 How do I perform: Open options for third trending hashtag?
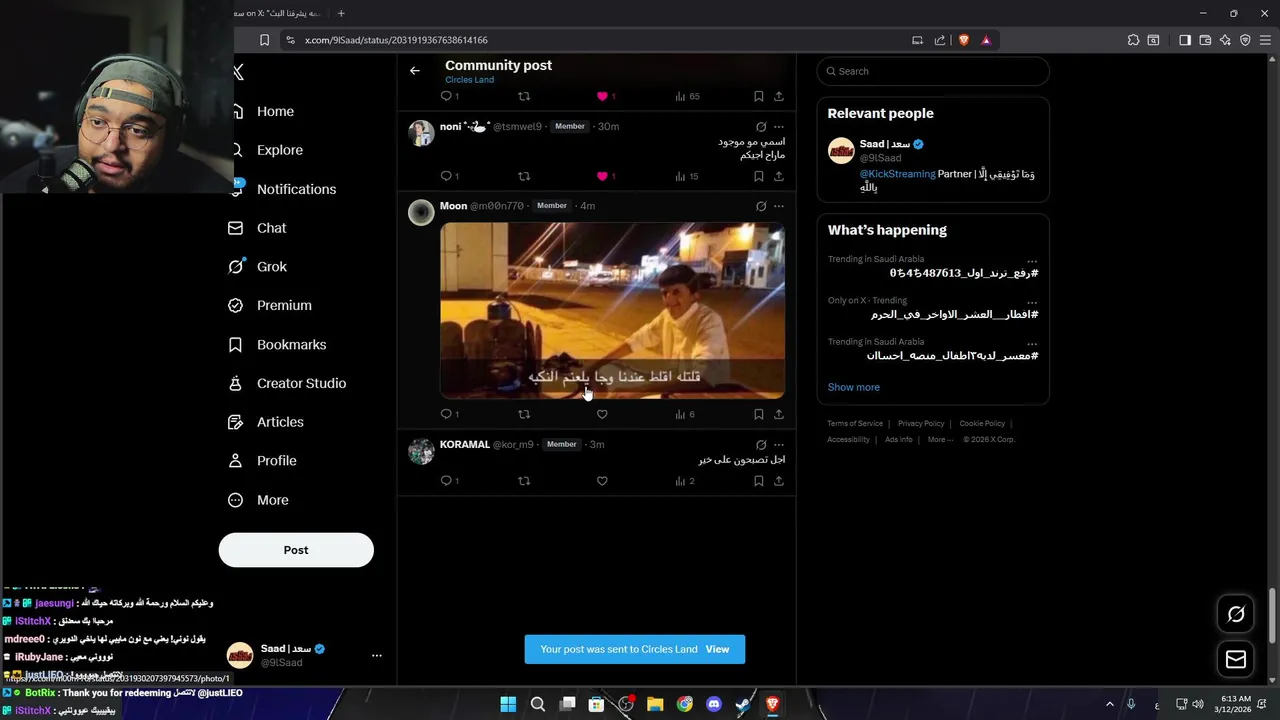(x=1032, y=342)
